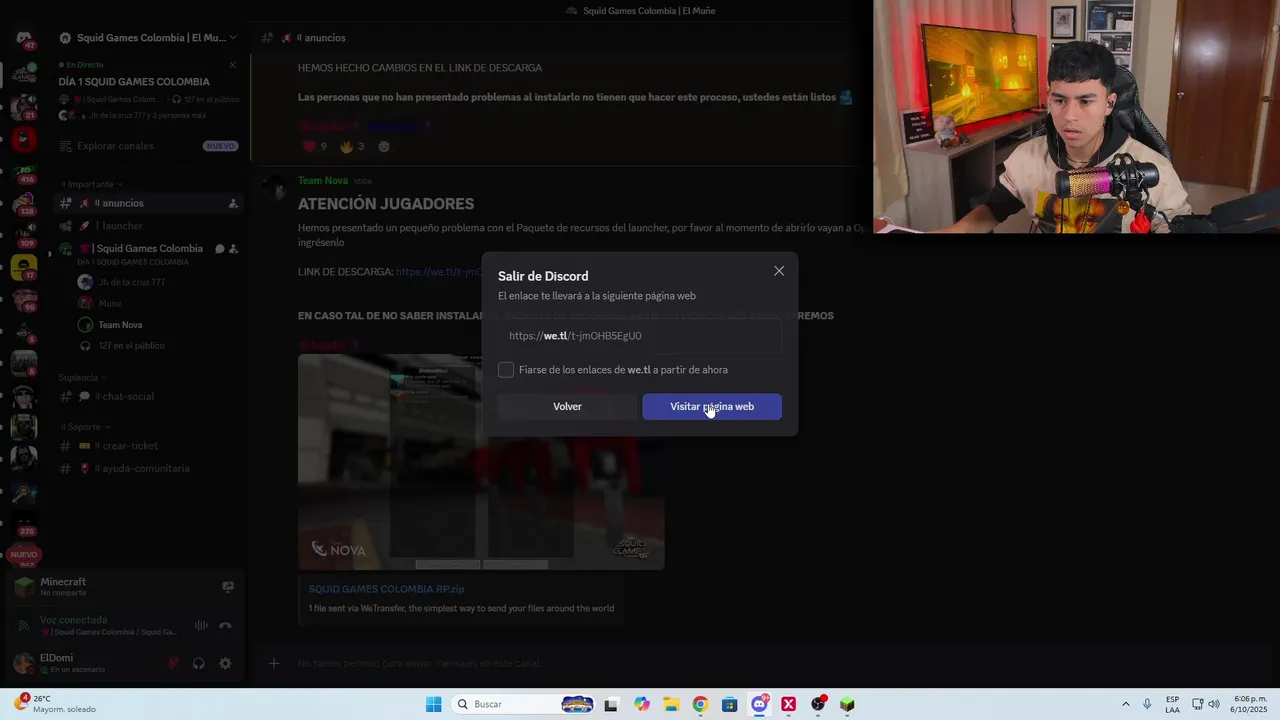Open chat icon of Squid Games Colombia stage
Image resolution: width=1280 pixels, height=720 pixels.
click(x=219, y=249)
